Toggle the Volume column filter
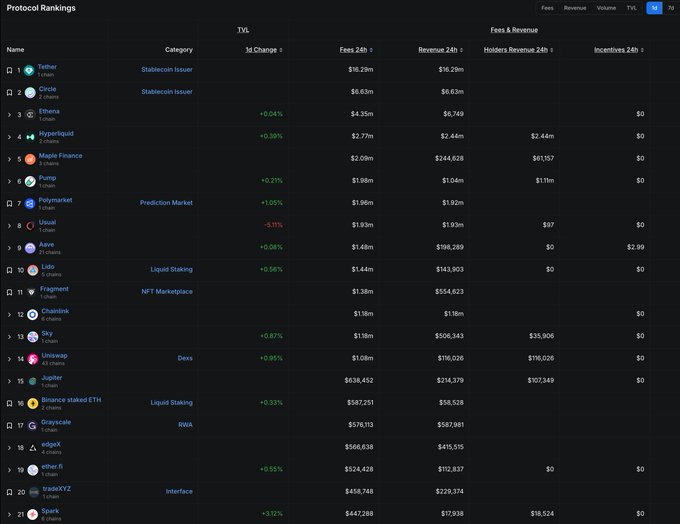Image resolution: width=680 pixels, height=524 pixels. (606, 8)
